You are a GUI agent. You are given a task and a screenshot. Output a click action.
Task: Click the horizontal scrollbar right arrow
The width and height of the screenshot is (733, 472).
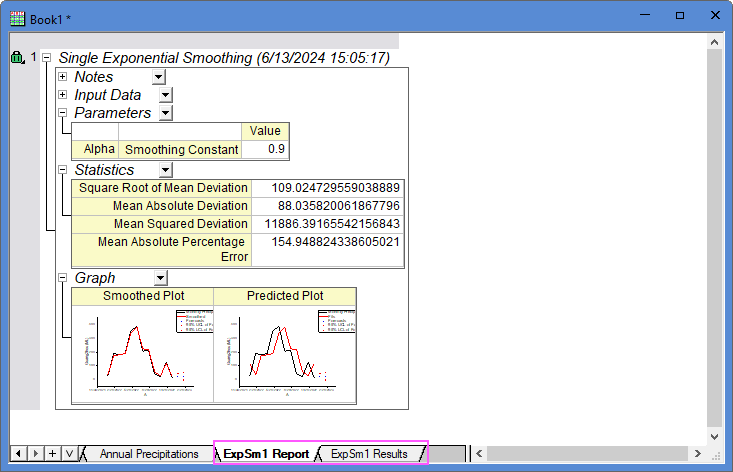click(x=697, y=453)
